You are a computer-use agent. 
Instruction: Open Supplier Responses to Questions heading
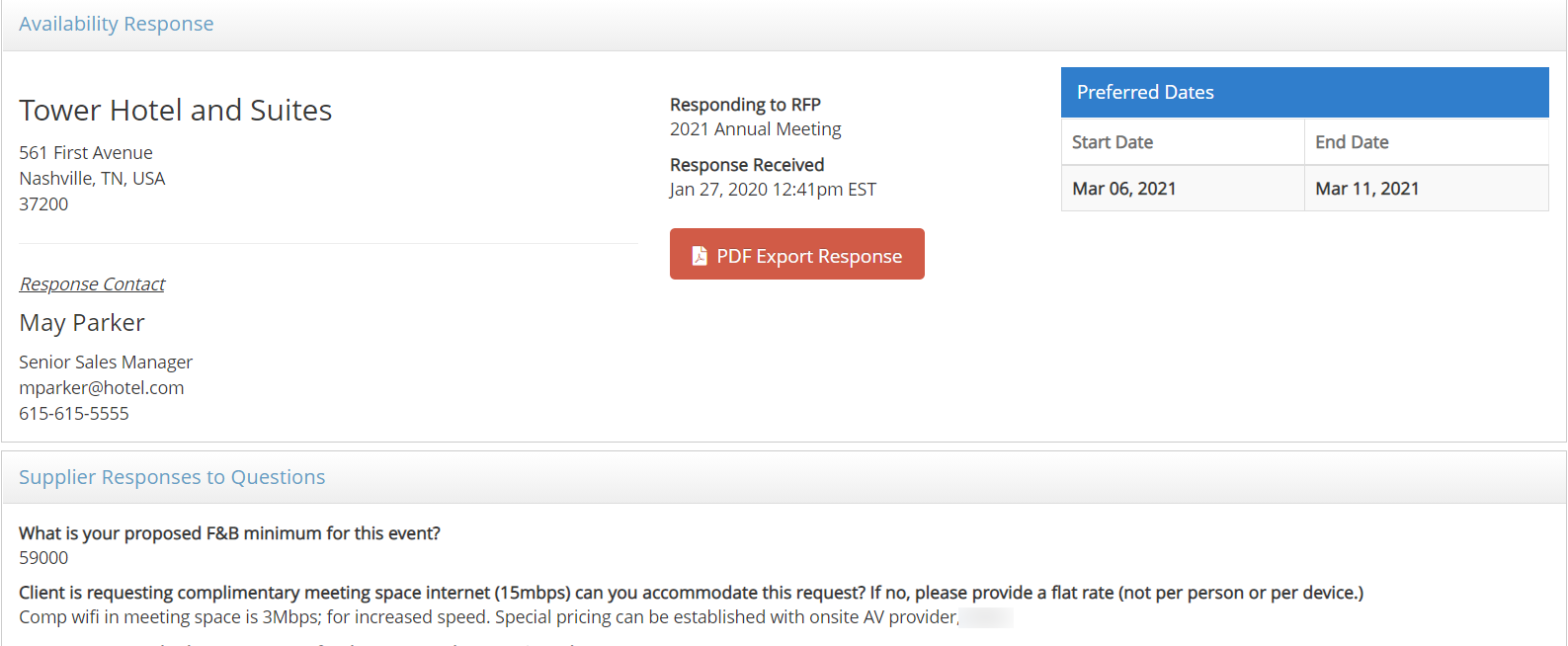[x=172, y=477]
